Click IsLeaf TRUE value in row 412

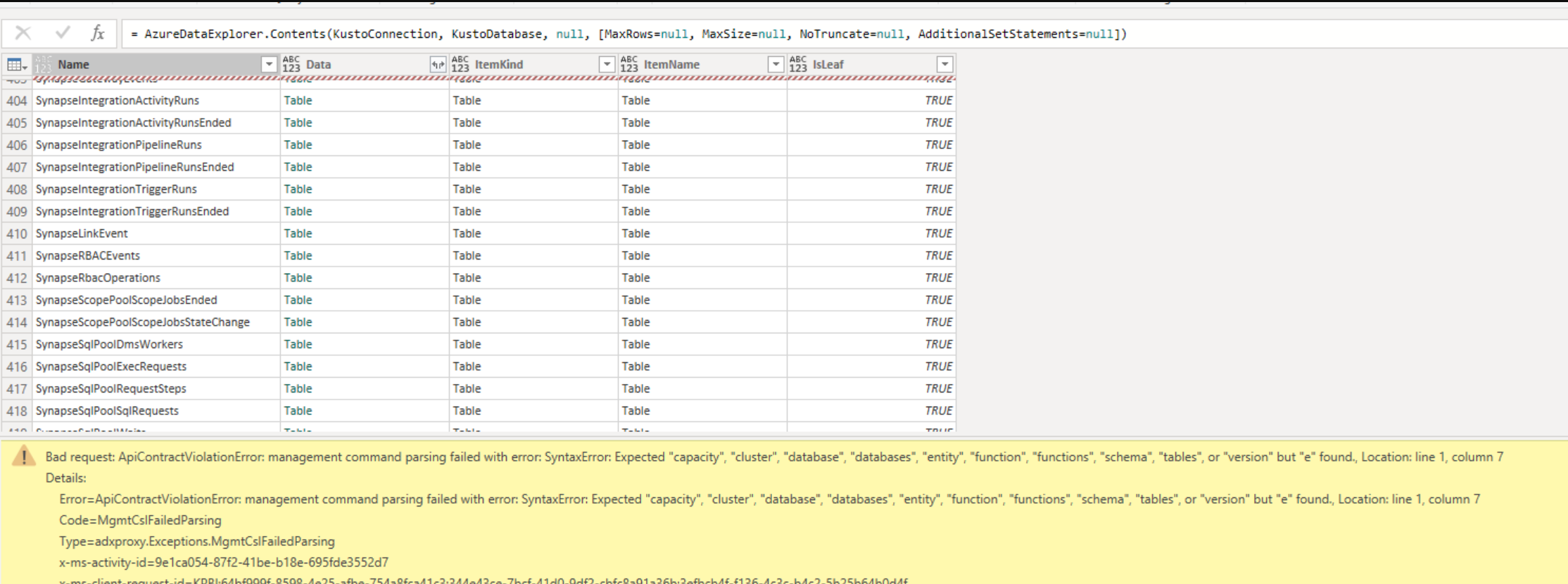pos(938,278)
